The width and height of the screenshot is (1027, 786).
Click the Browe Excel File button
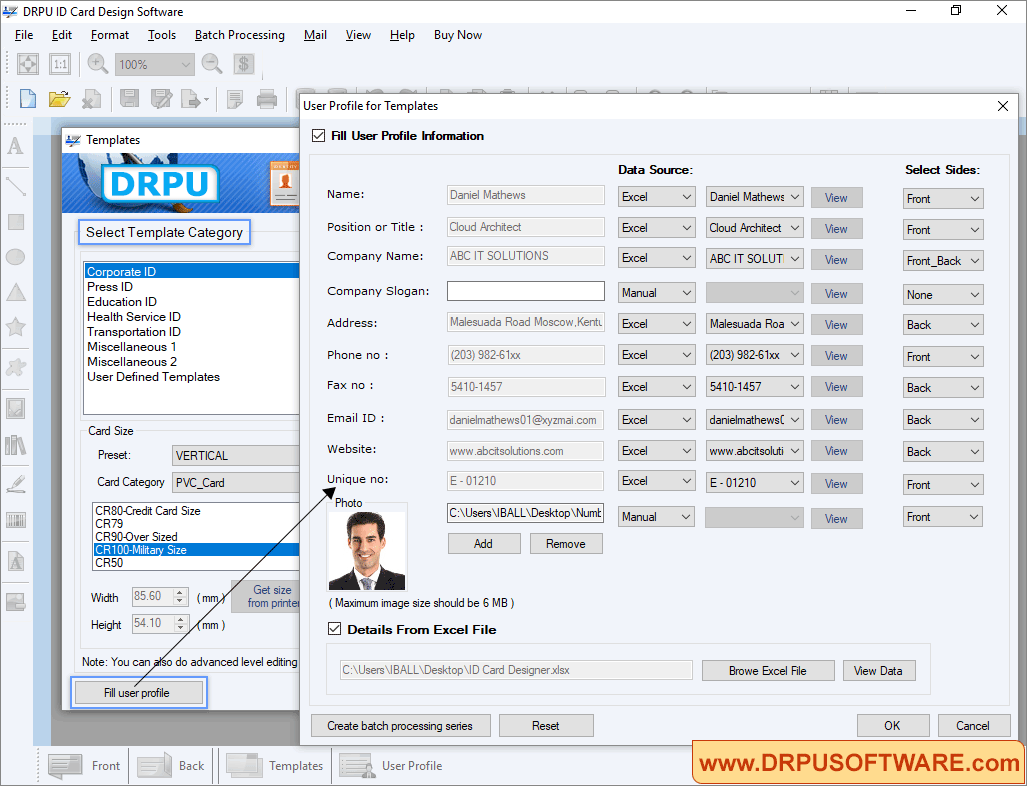pos(768,671)
